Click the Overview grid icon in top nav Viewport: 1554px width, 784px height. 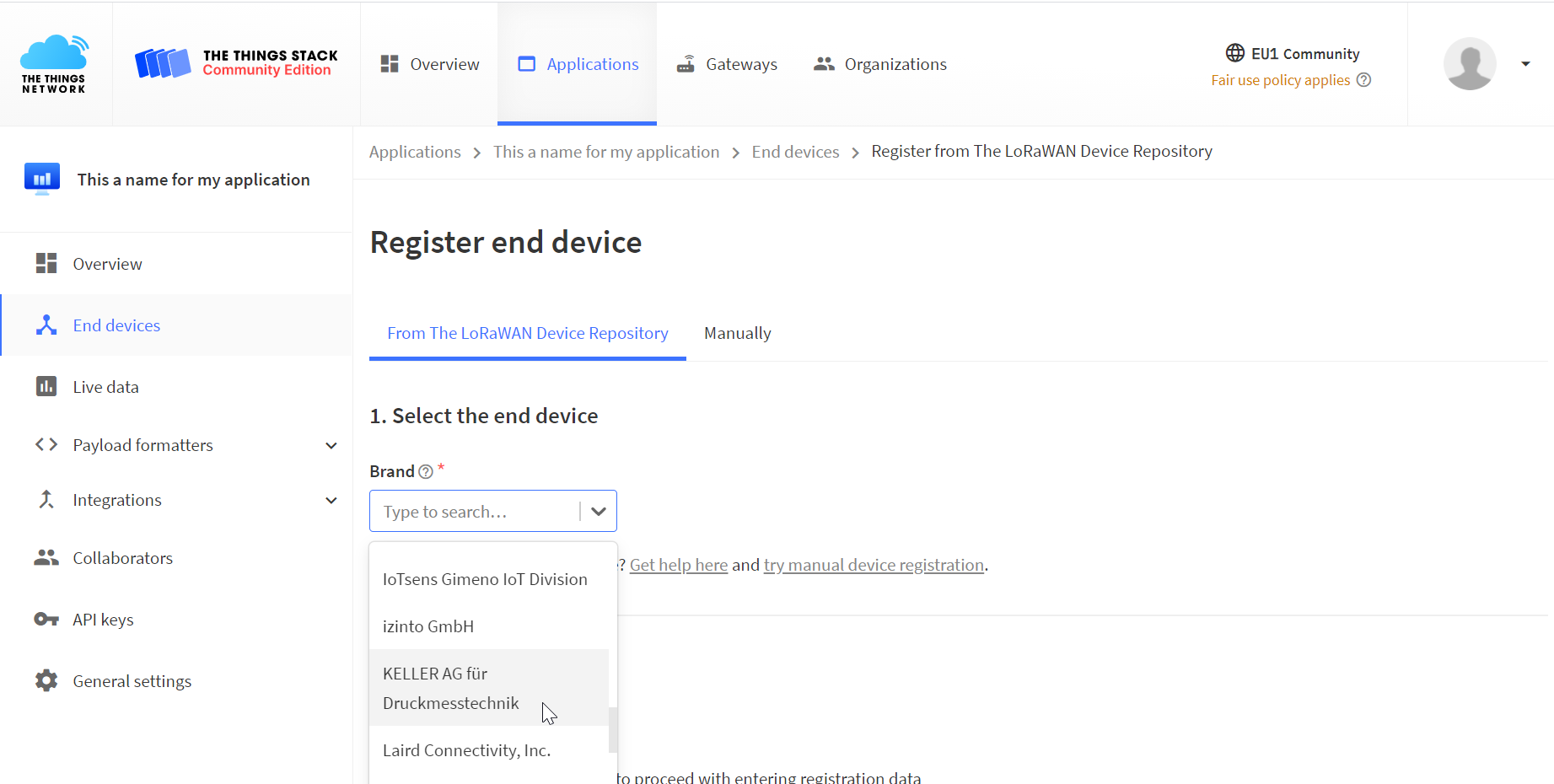(390, 64)
